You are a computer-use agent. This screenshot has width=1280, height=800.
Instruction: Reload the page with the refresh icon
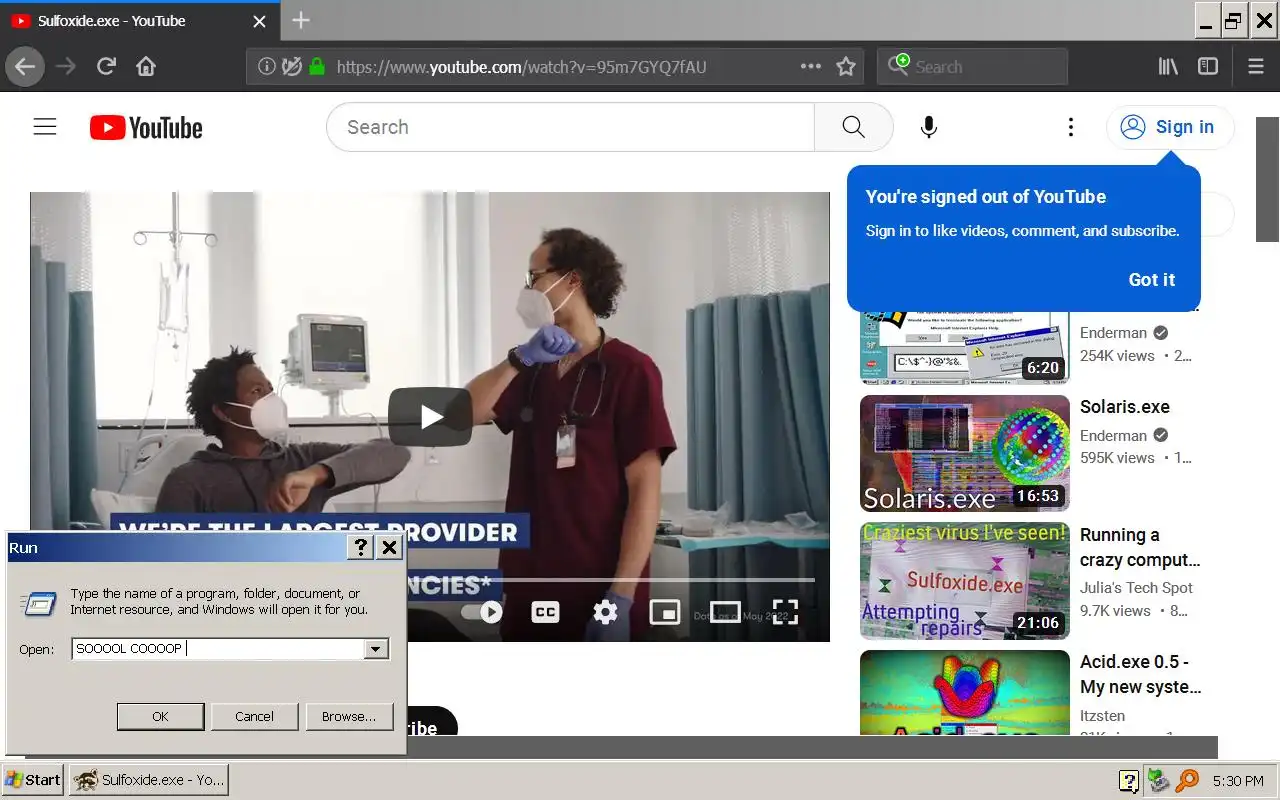(106, 67)
